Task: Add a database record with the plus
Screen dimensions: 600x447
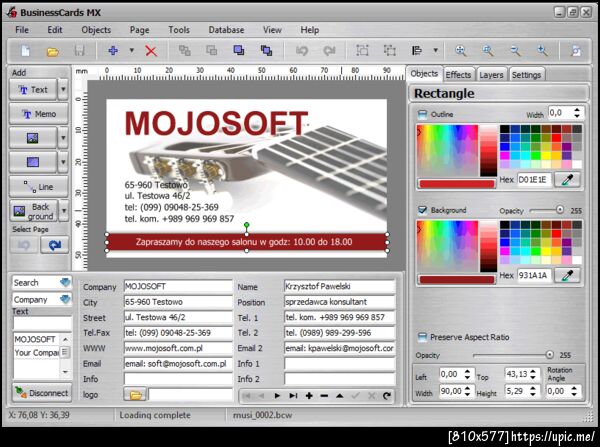Action: click(x=309, y=396)
